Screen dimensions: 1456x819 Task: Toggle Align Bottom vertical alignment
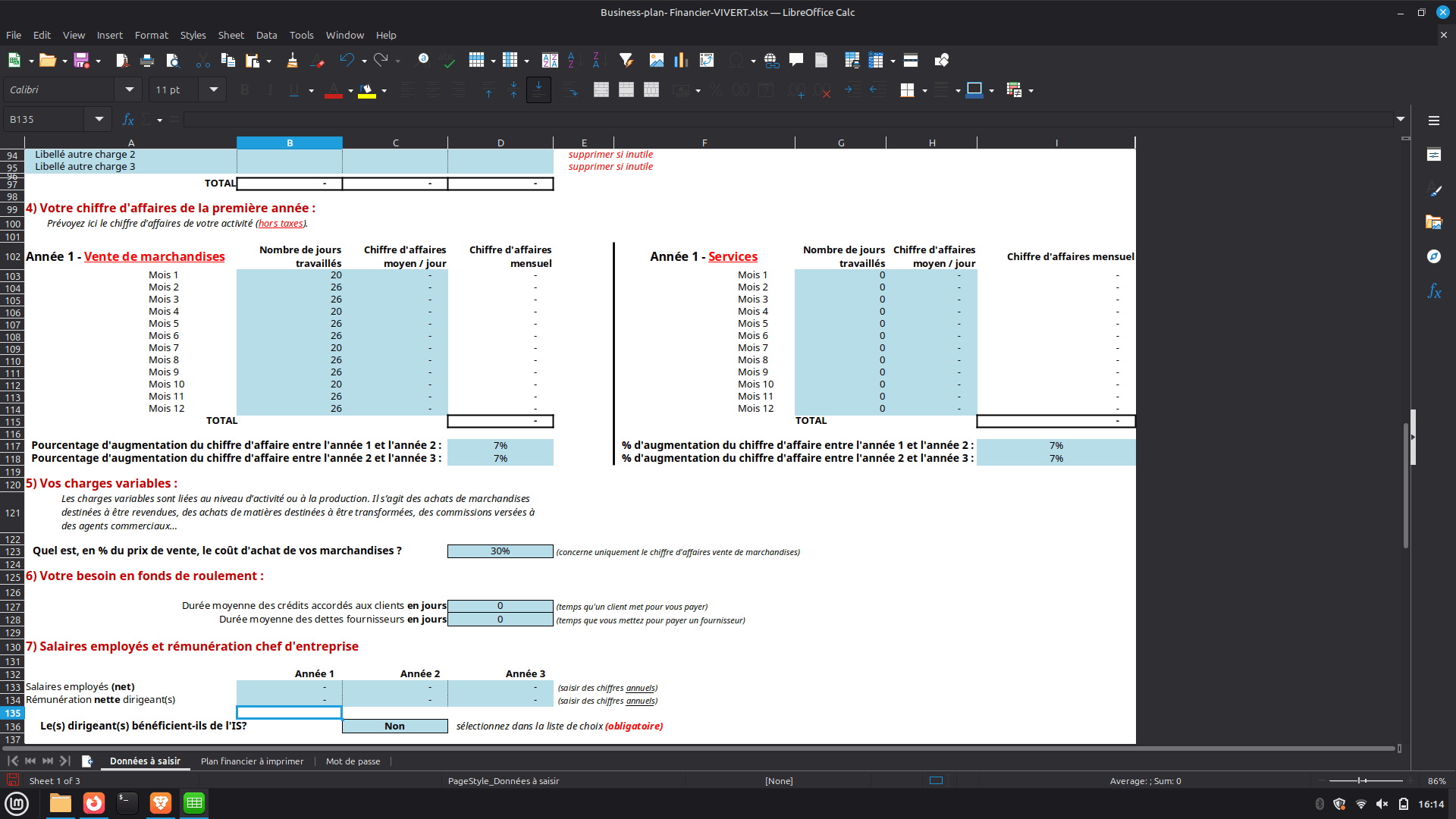click(538, 89)
